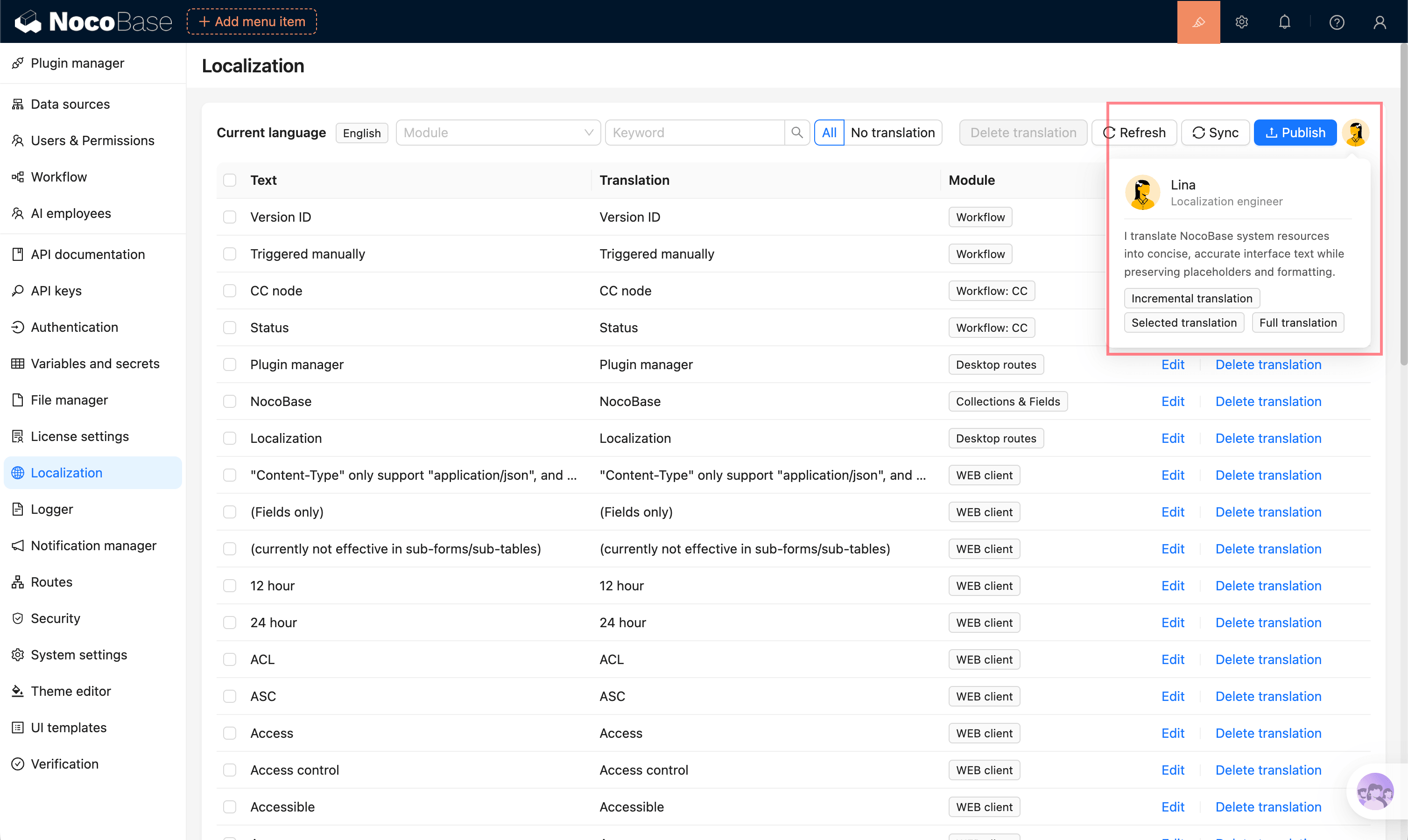Open the user profile icon
Image resolution: width=1408 pixels, height=840 pixels.
pyautogui.click(x=1380, y=21)
